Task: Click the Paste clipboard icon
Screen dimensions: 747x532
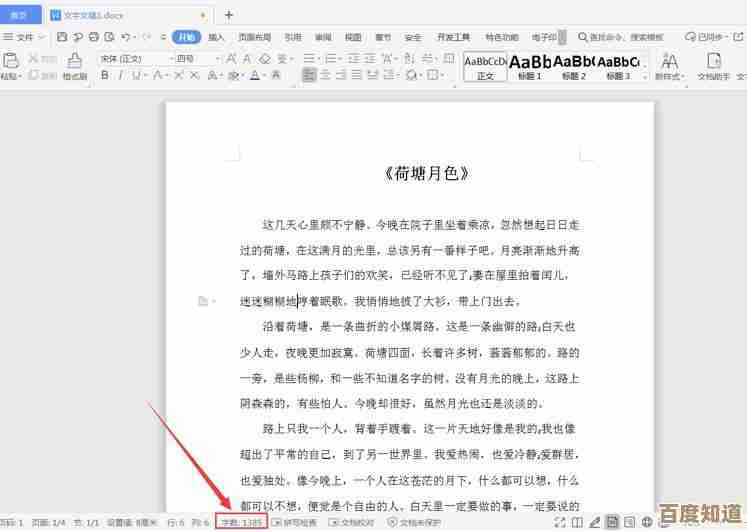Action: coord(10,61)
